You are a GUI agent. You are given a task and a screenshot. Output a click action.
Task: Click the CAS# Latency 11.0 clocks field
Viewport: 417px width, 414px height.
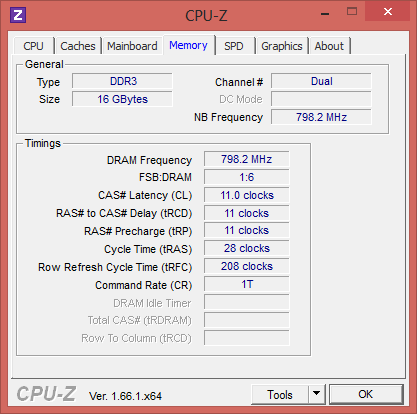tap(247, 195)
